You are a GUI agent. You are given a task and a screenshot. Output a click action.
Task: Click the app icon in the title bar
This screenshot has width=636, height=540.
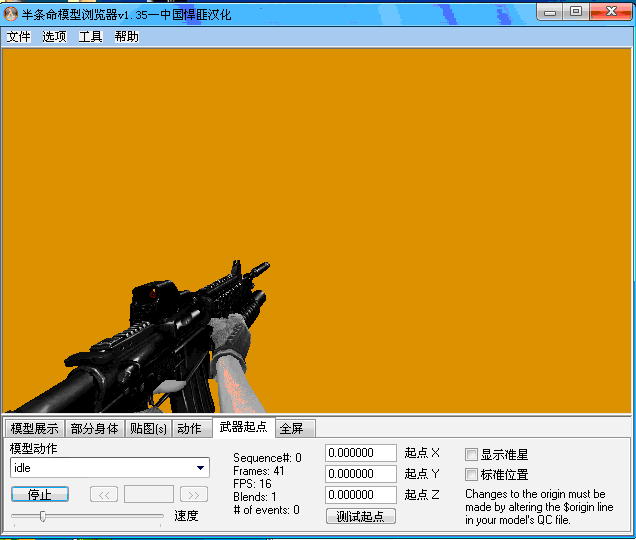click(x=11, y=12)
